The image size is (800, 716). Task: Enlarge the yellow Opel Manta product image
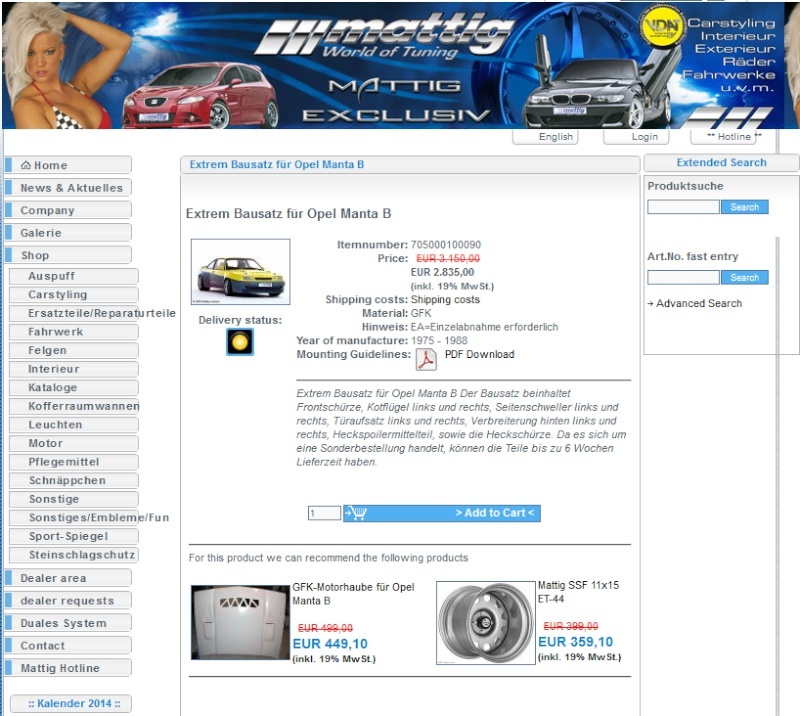240,271
